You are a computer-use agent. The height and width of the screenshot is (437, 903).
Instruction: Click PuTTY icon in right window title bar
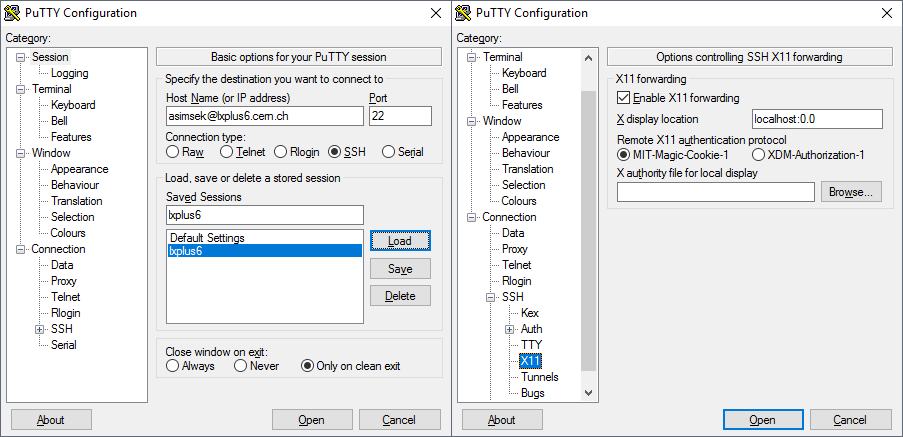coord(464,13)
